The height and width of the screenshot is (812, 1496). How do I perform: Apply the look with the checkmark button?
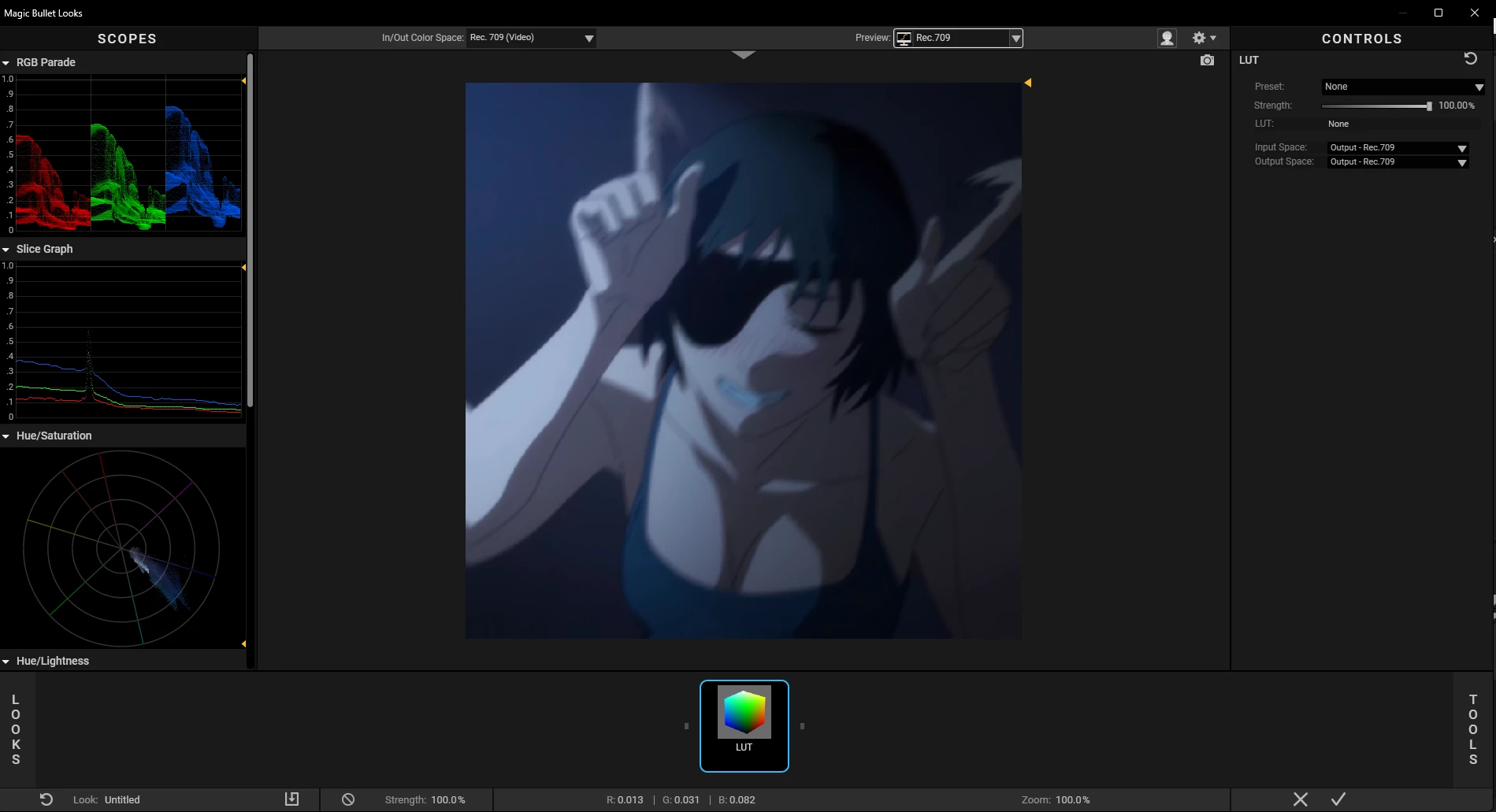click(1338, 799)
